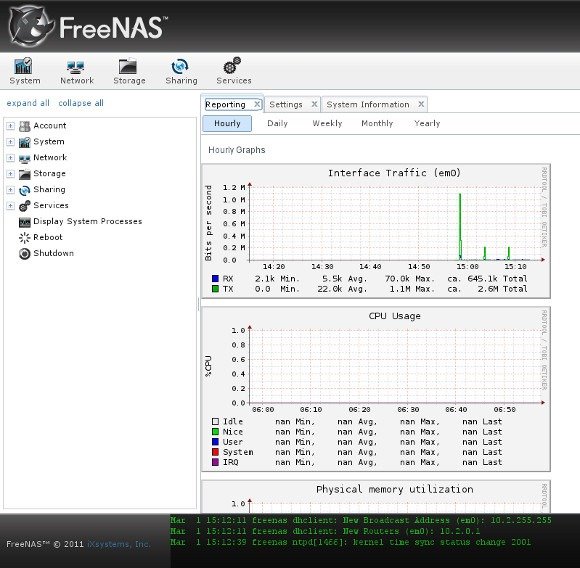Viewport: 580px width, 568px height.
Task: Click the Reboot icon in the tree
Action: coord(24,237)
